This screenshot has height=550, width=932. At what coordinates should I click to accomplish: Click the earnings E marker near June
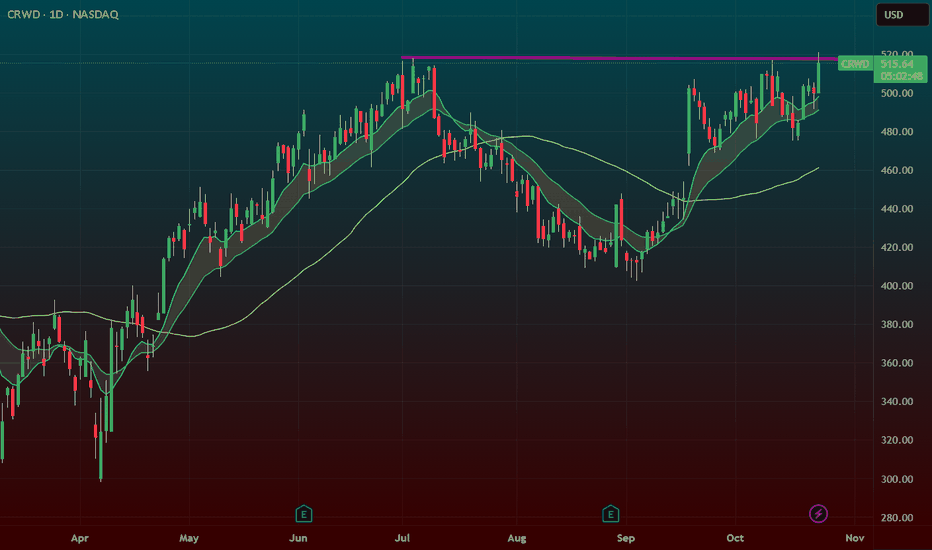click(x=303, y=514)
